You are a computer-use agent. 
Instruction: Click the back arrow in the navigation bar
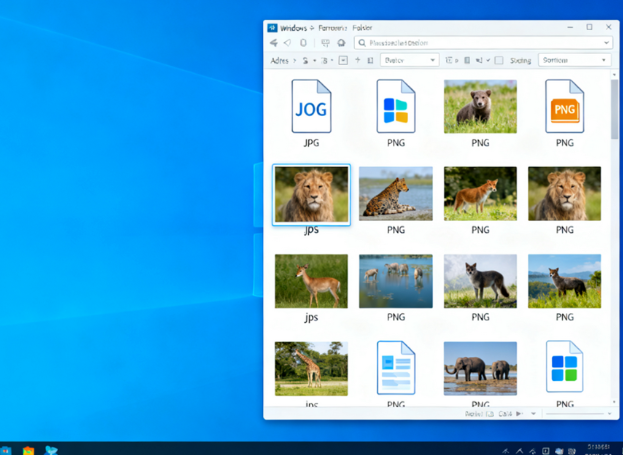[x=274, y=43]
